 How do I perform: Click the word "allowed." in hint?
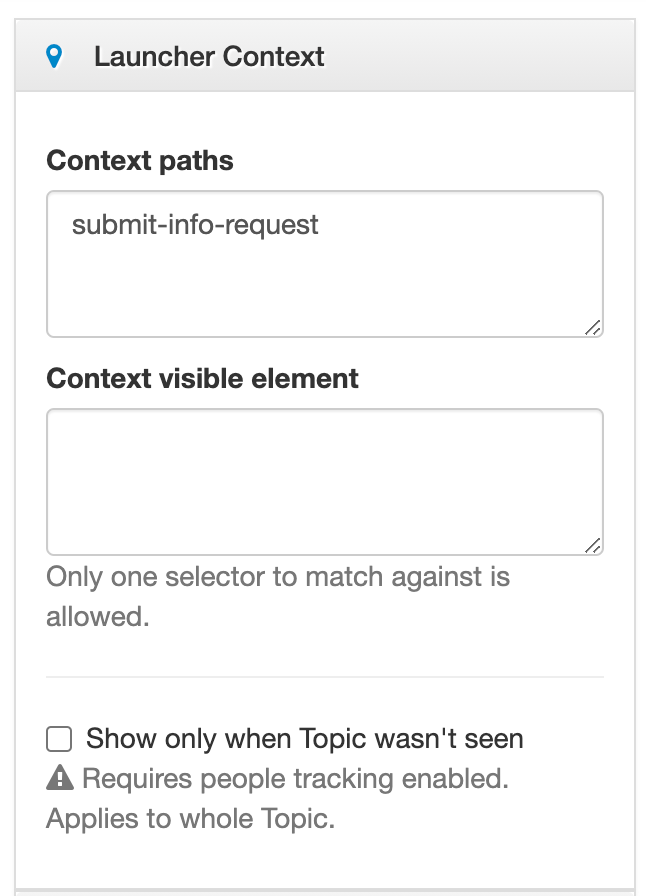98,617
